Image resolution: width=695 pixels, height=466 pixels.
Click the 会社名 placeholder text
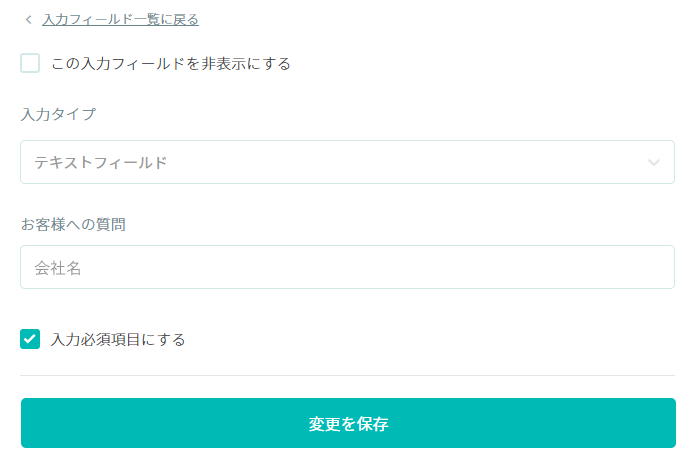click(57, 267)
